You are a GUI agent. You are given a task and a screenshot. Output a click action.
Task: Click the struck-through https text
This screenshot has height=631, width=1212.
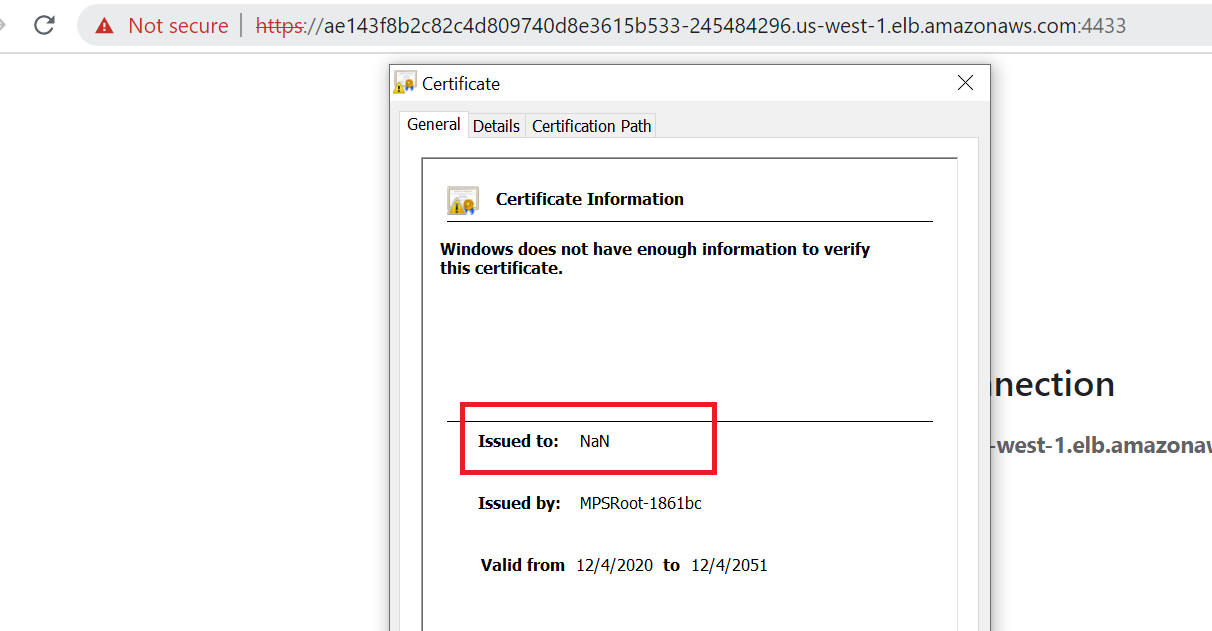tap(280, 25)
